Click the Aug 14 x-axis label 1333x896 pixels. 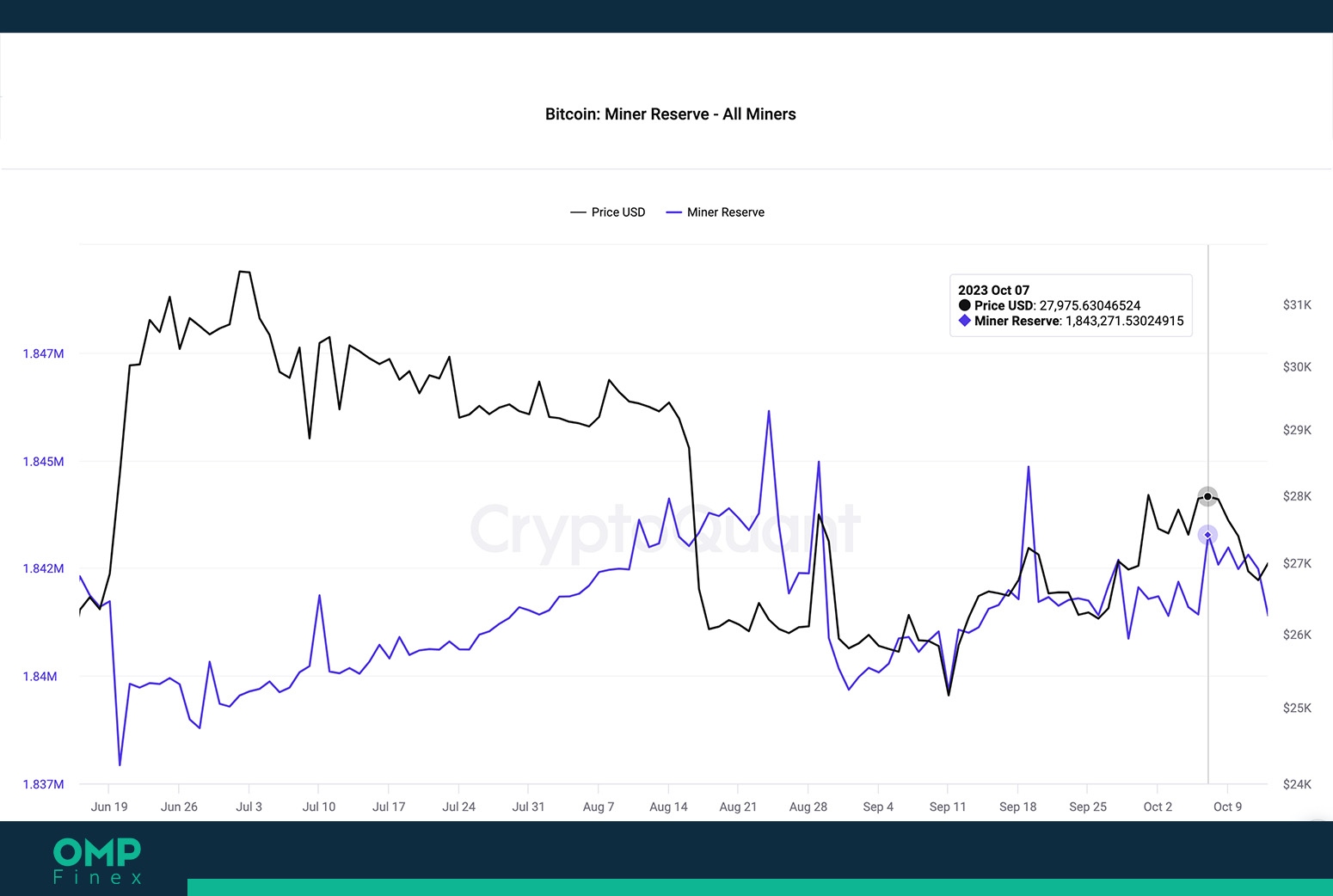pos(668,807)
